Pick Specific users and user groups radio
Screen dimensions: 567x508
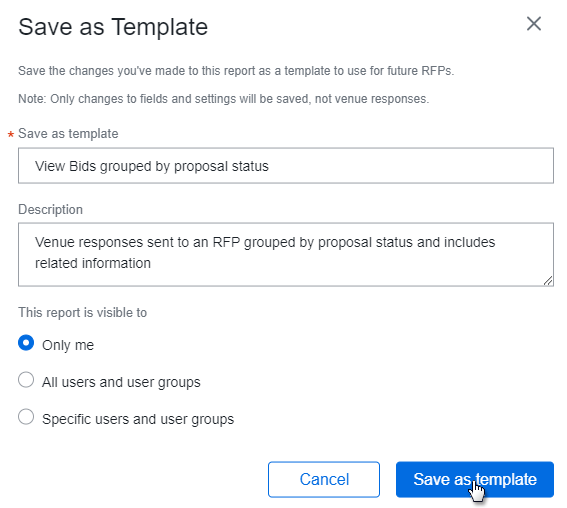click(x=26, y=417)
